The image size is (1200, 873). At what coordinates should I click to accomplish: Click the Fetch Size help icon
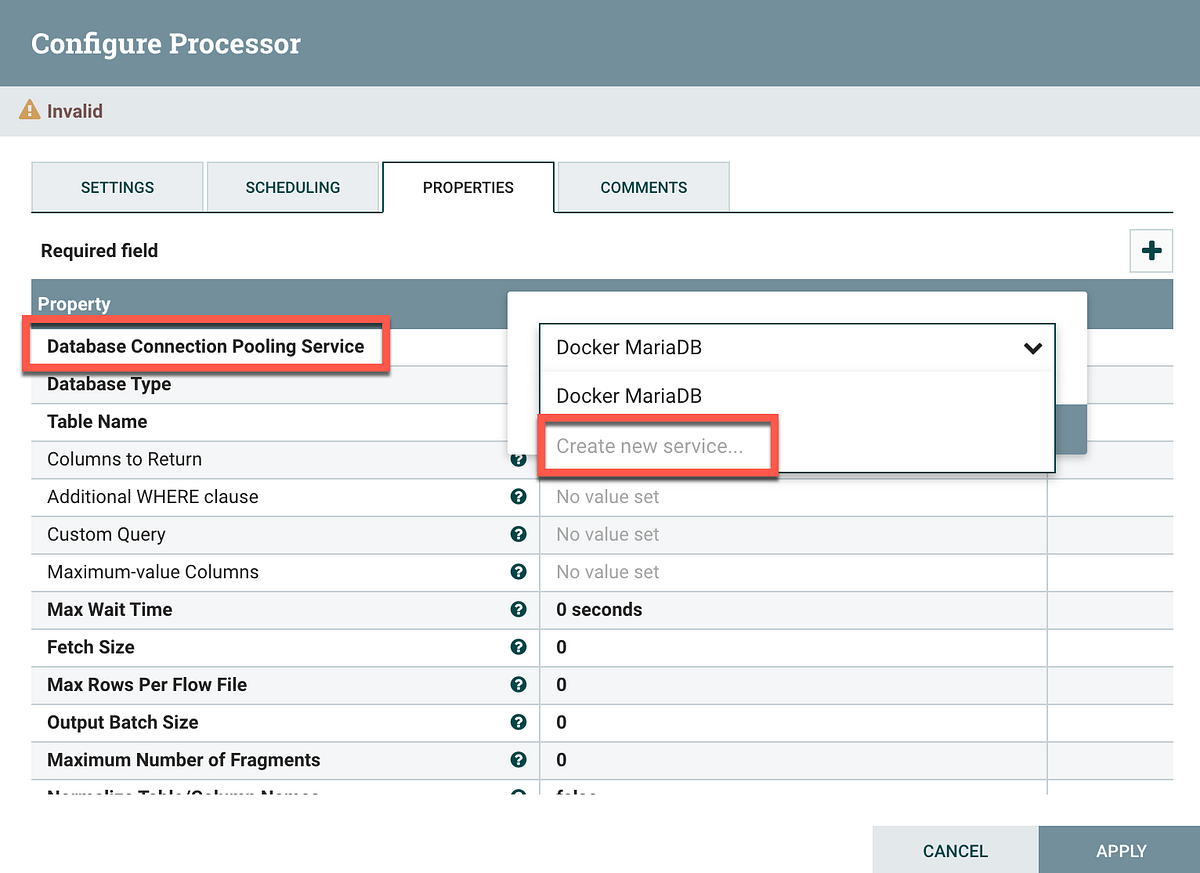[518, 646]
